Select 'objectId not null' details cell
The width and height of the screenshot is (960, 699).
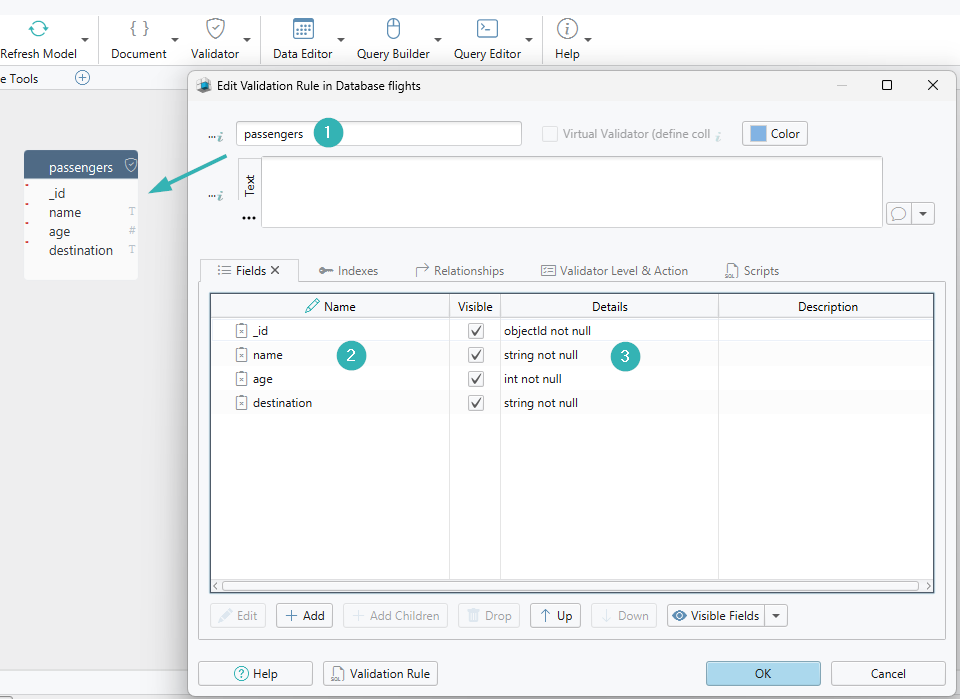point(609,331)
